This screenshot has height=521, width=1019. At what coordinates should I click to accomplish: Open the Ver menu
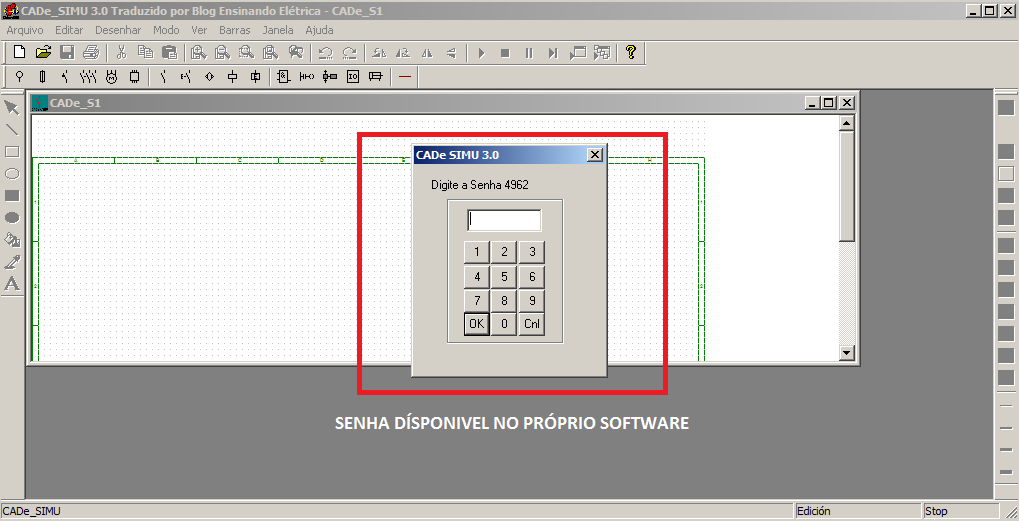coord(199,30)
